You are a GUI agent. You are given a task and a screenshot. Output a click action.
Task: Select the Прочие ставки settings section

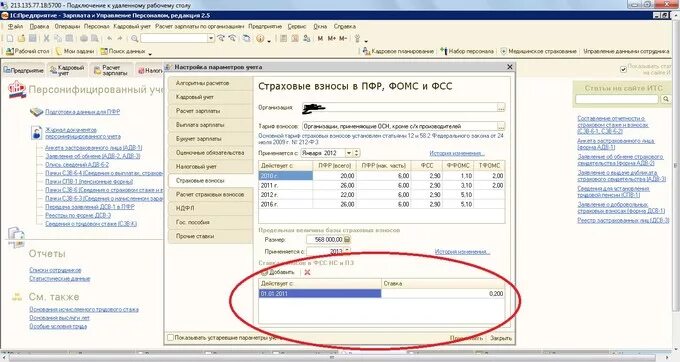coord(210,236)
